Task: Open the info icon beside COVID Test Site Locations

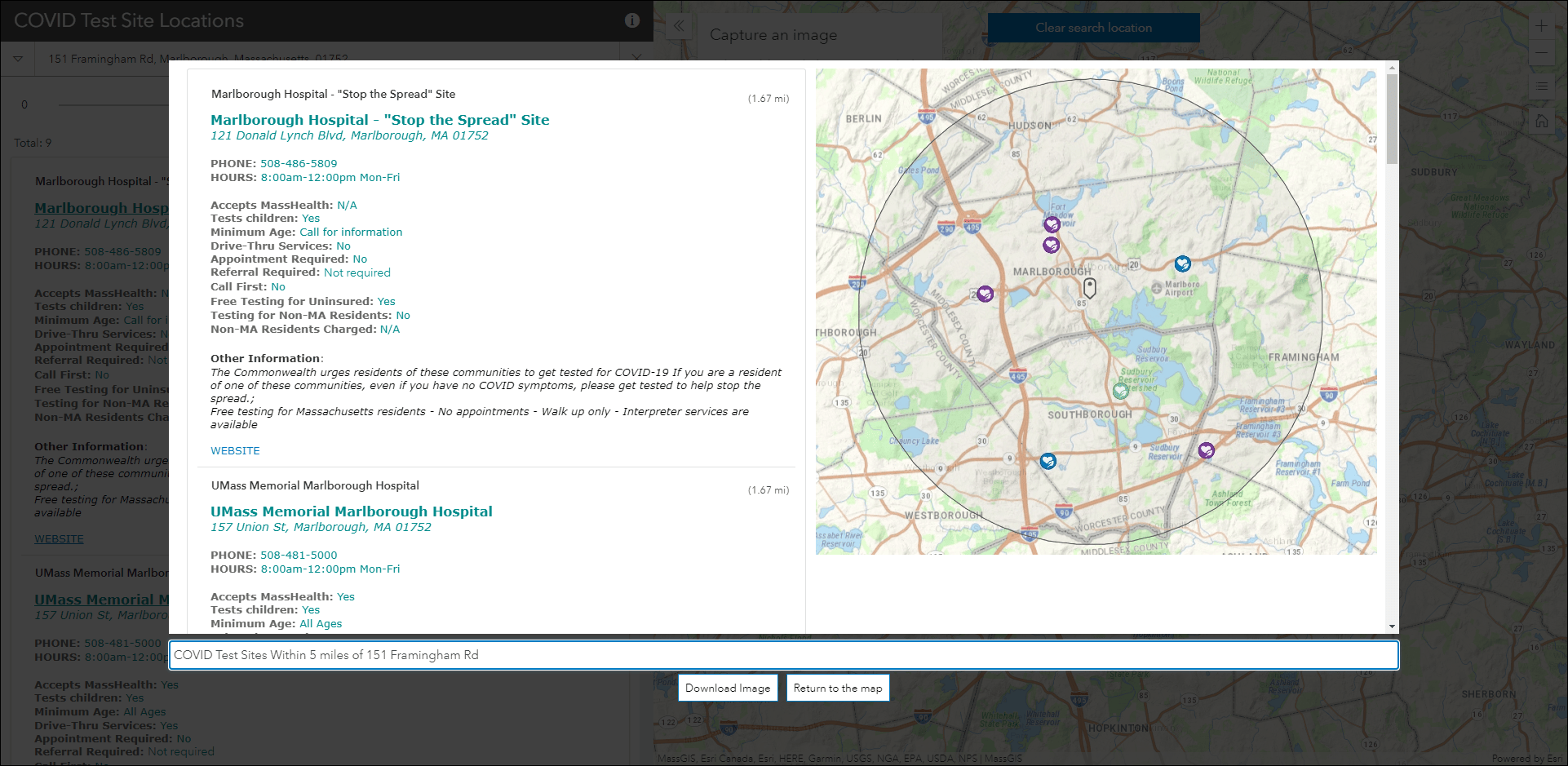Action: (632, 20)
